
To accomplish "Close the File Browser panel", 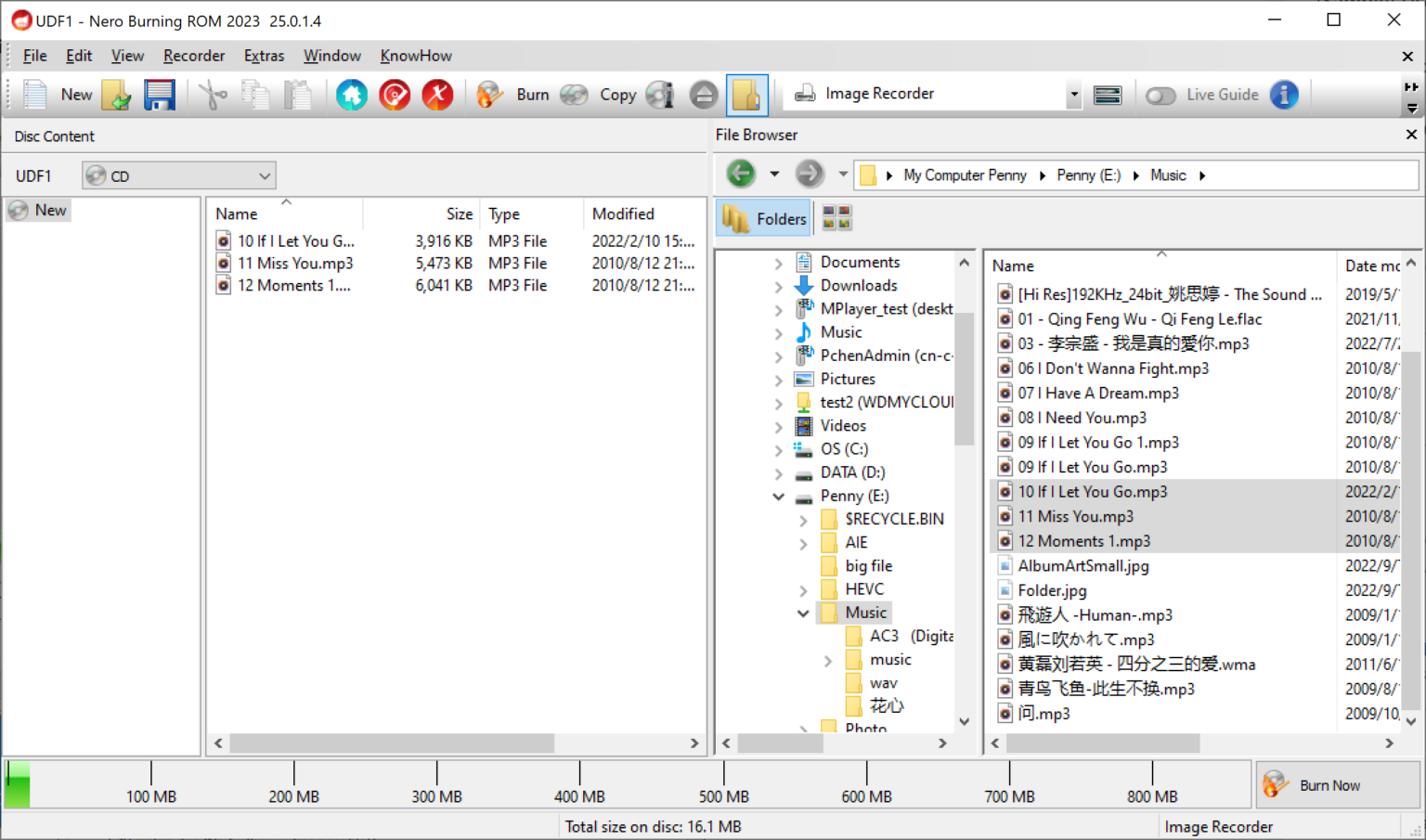I will pos(1411,135).
